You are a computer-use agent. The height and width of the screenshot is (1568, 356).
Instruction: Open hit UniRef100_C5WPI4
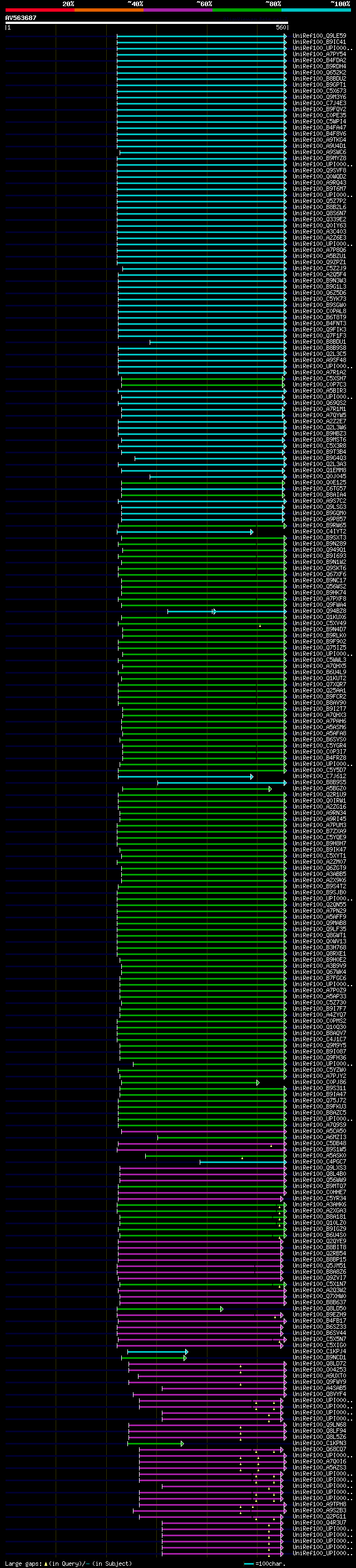coord(319,121)
